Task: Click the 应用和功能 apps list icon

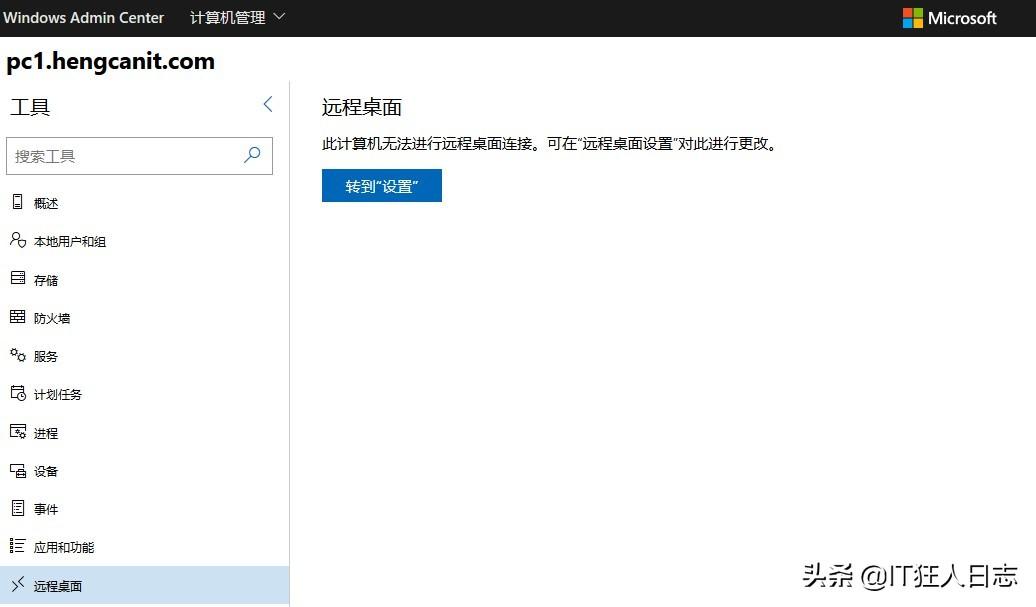Action: [18, 546]
